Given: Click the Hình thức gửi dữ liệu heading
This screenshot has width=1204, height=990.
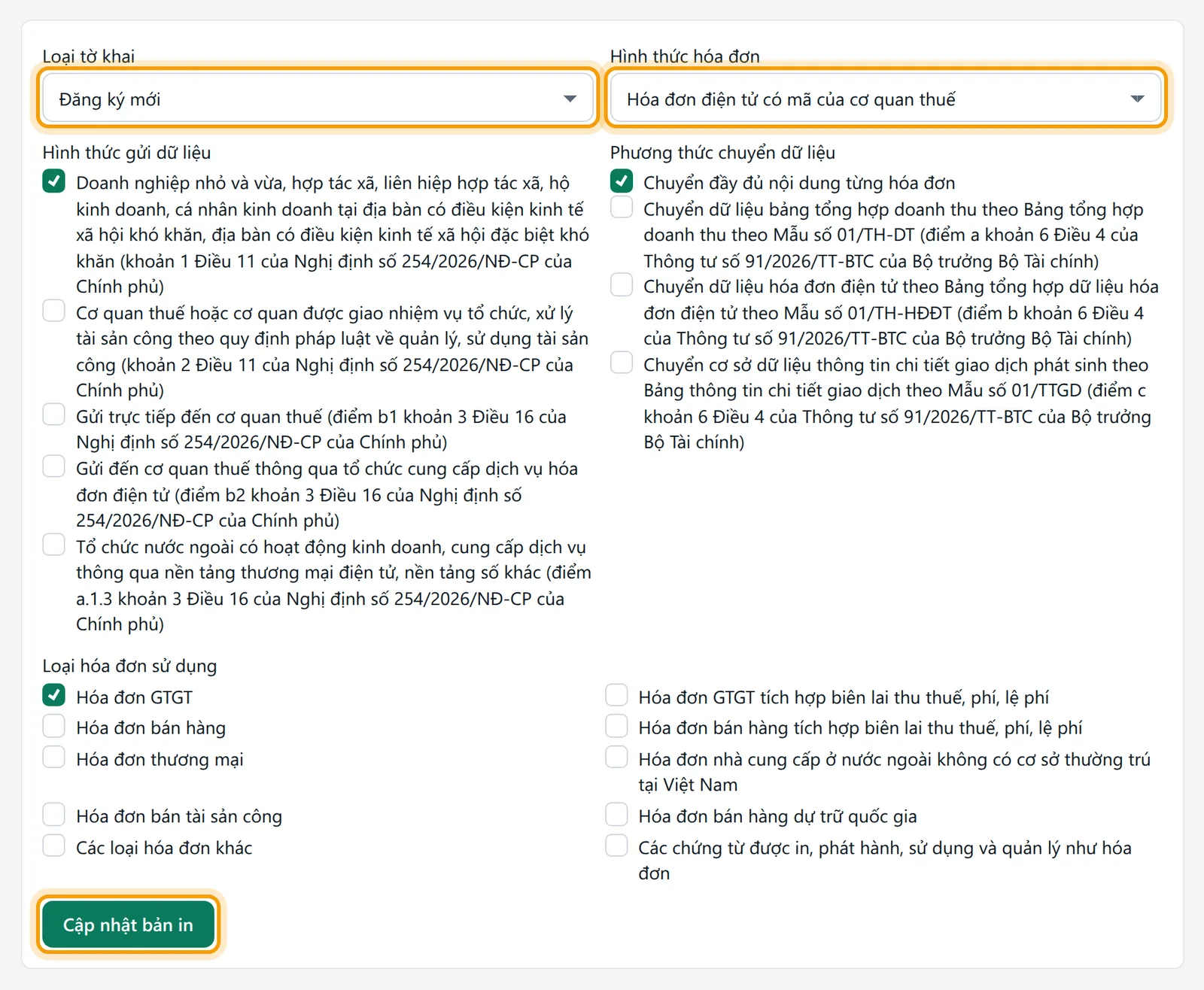Looking at the screenshot, I should click(126, 153).
